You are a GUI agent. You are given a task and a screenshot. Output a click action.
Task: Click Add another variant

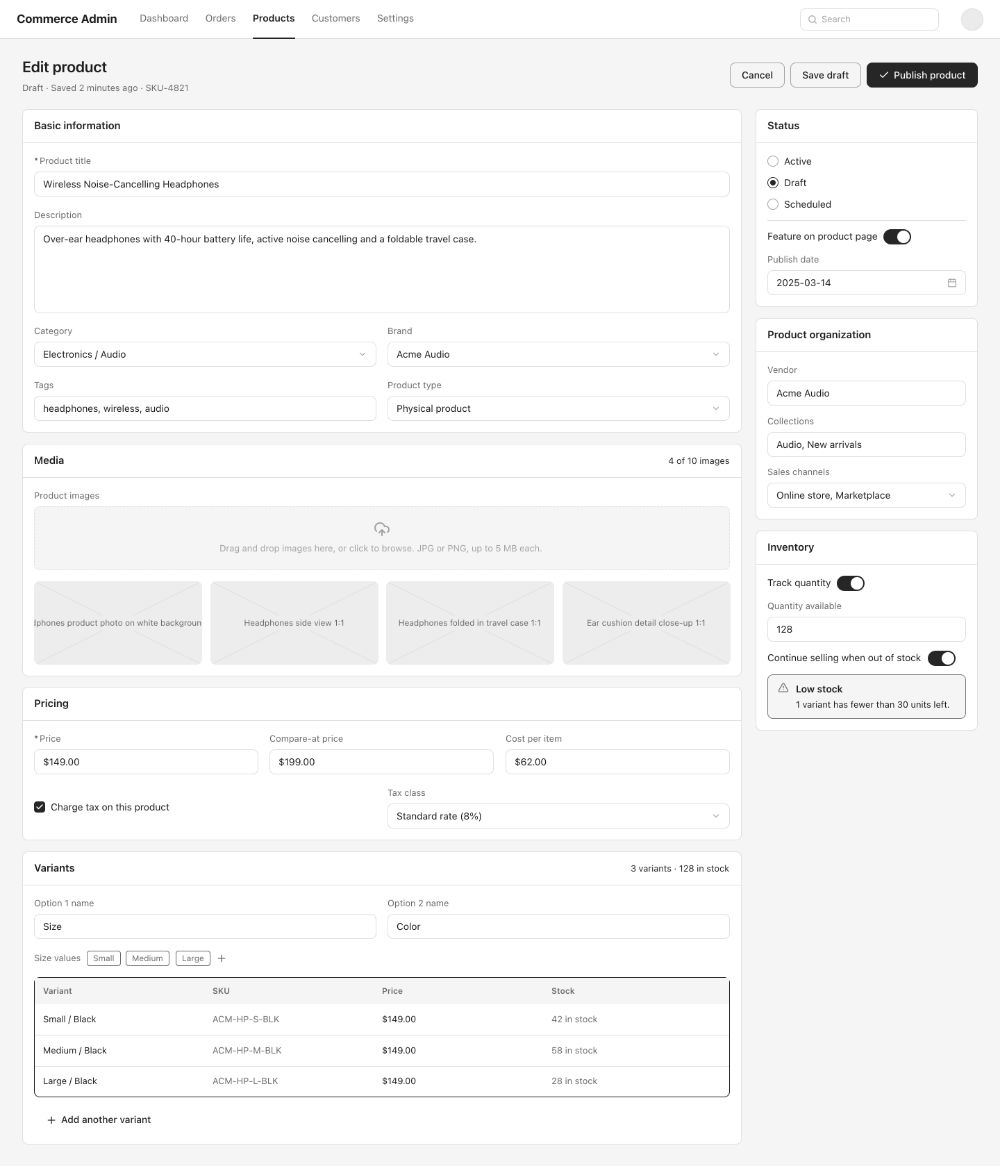[x=99, y=1120]
